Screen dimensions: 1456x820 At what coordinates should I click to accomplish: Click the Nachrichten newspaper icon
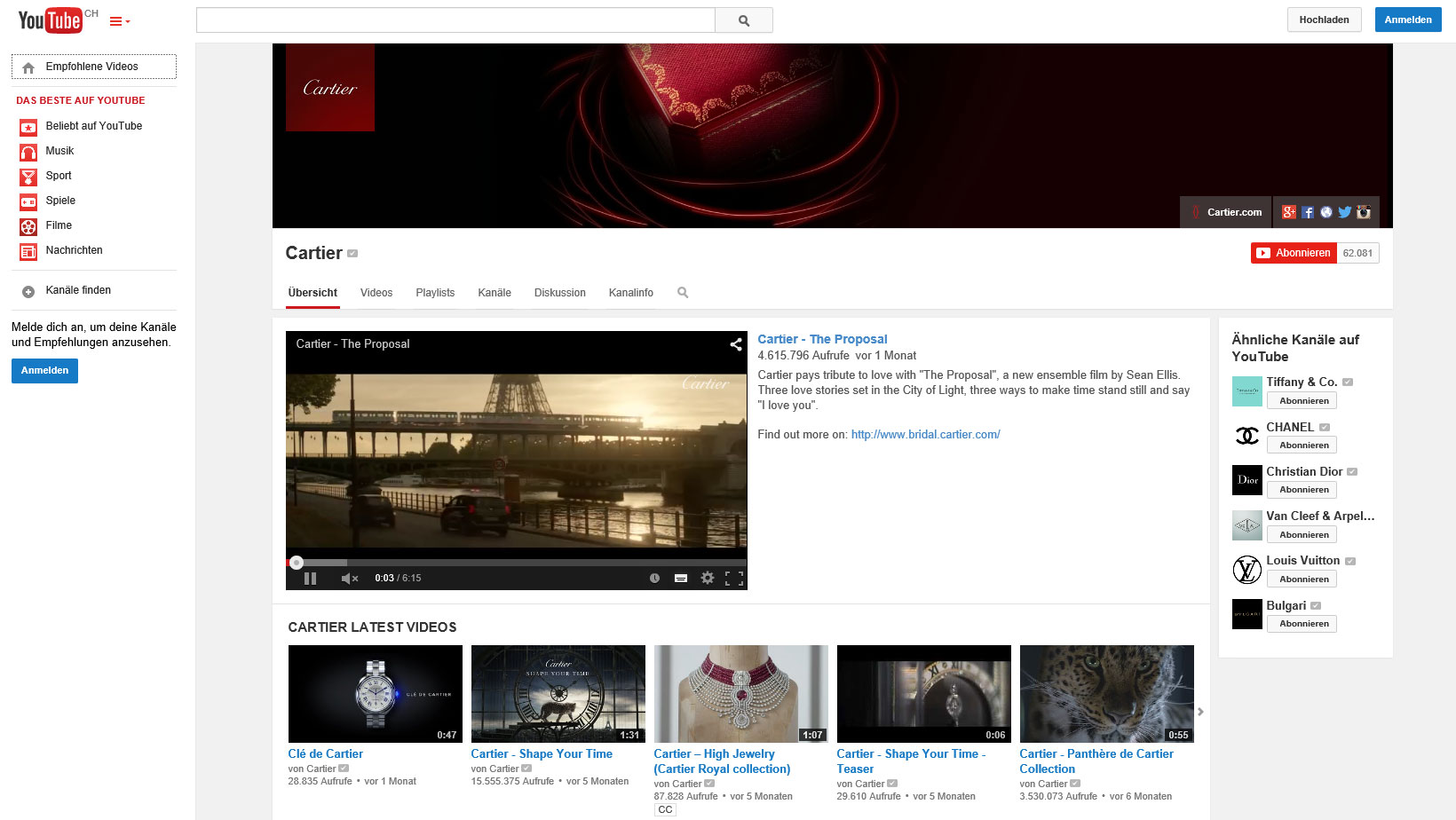pyautogui.click(x=28, y=251)
